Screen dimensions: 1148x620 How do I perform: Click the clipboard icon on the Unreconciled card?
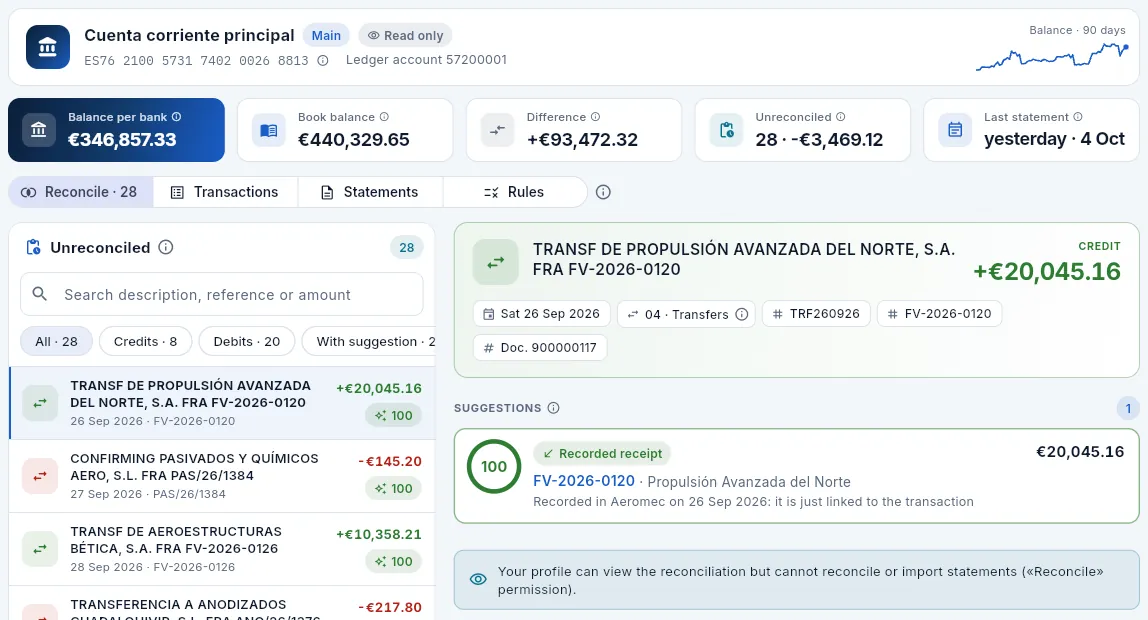(x=726, y=130)
